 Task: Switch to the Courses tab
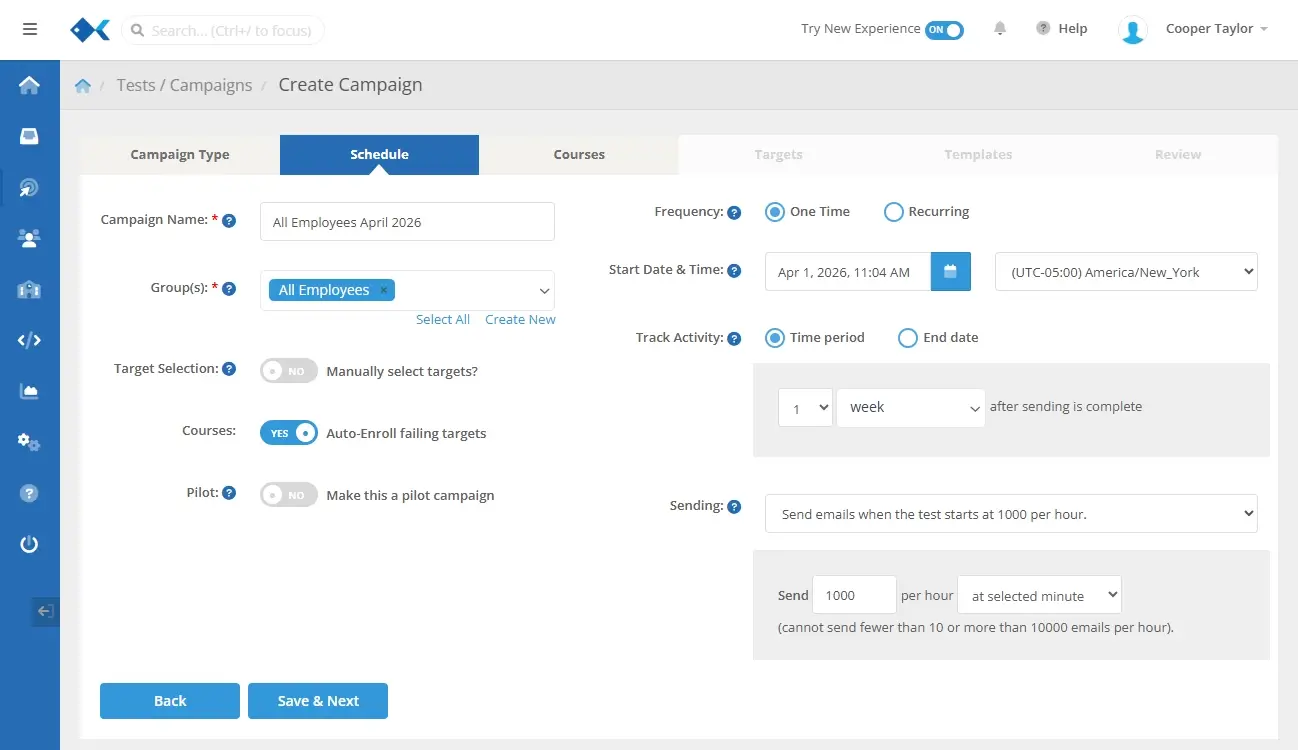tap(579, 155)
